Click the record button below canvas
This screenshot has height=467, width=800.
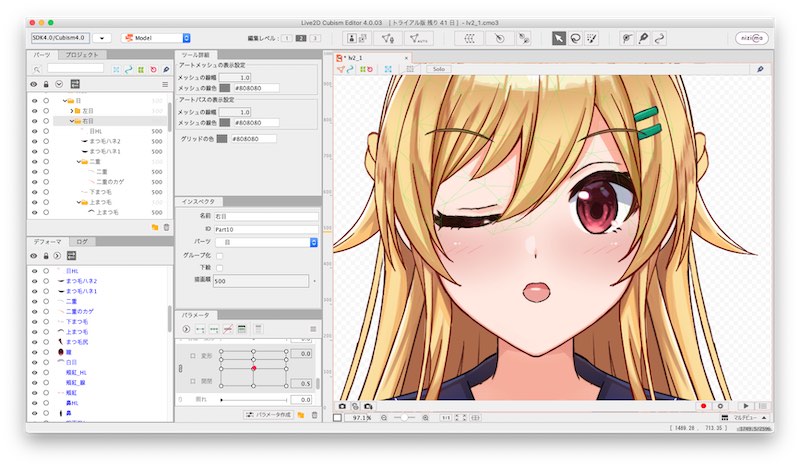tap(704, 406)
